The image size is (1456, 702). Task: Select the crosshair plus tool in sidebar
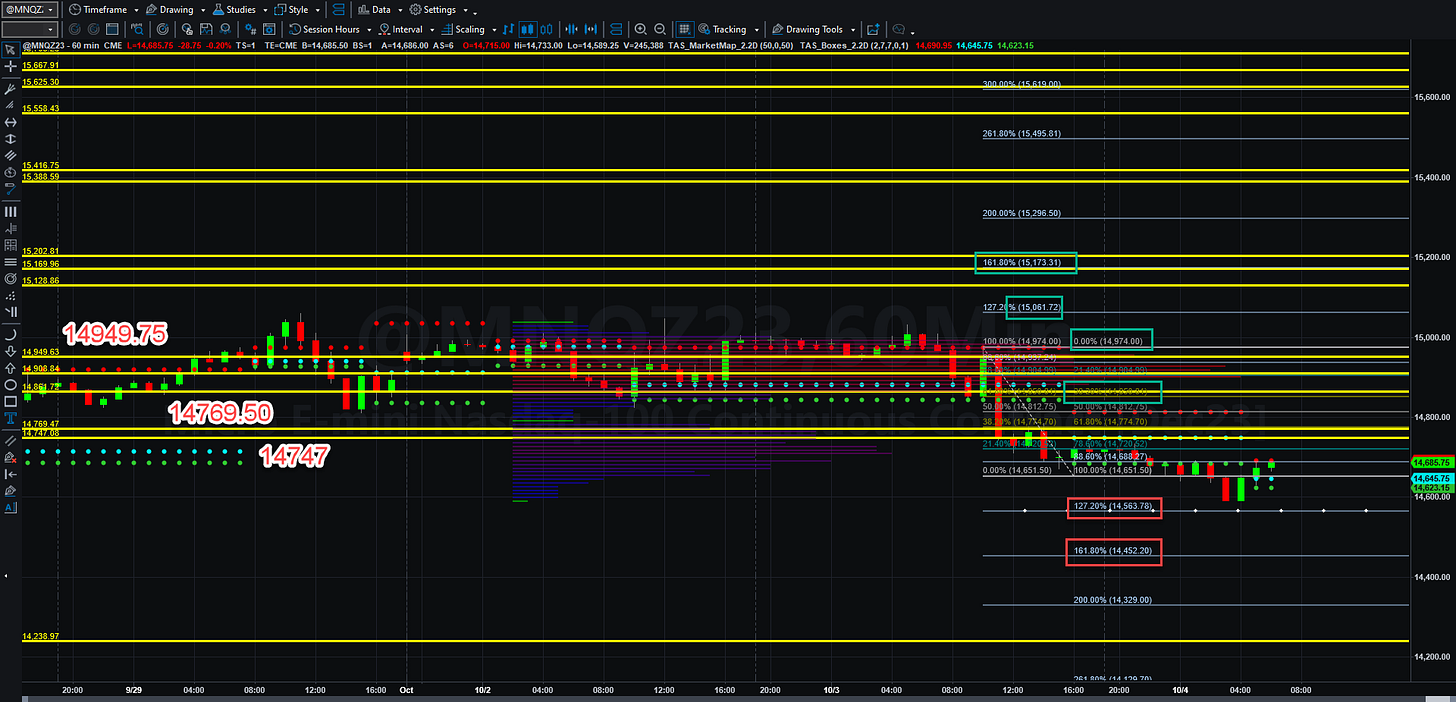click(x=11, y=66)
